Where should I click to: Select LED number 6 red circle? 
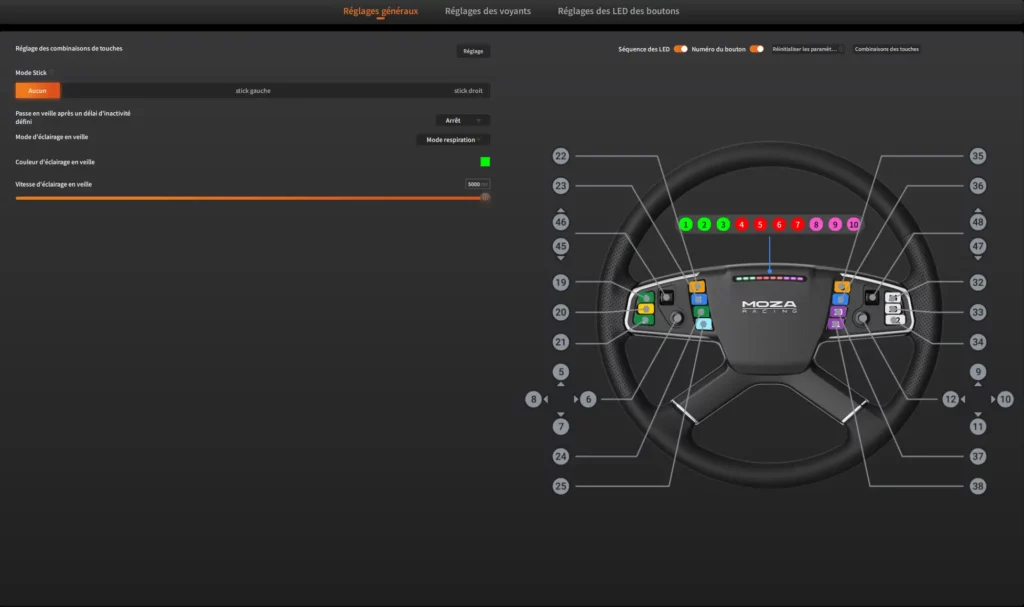point(779,225)
